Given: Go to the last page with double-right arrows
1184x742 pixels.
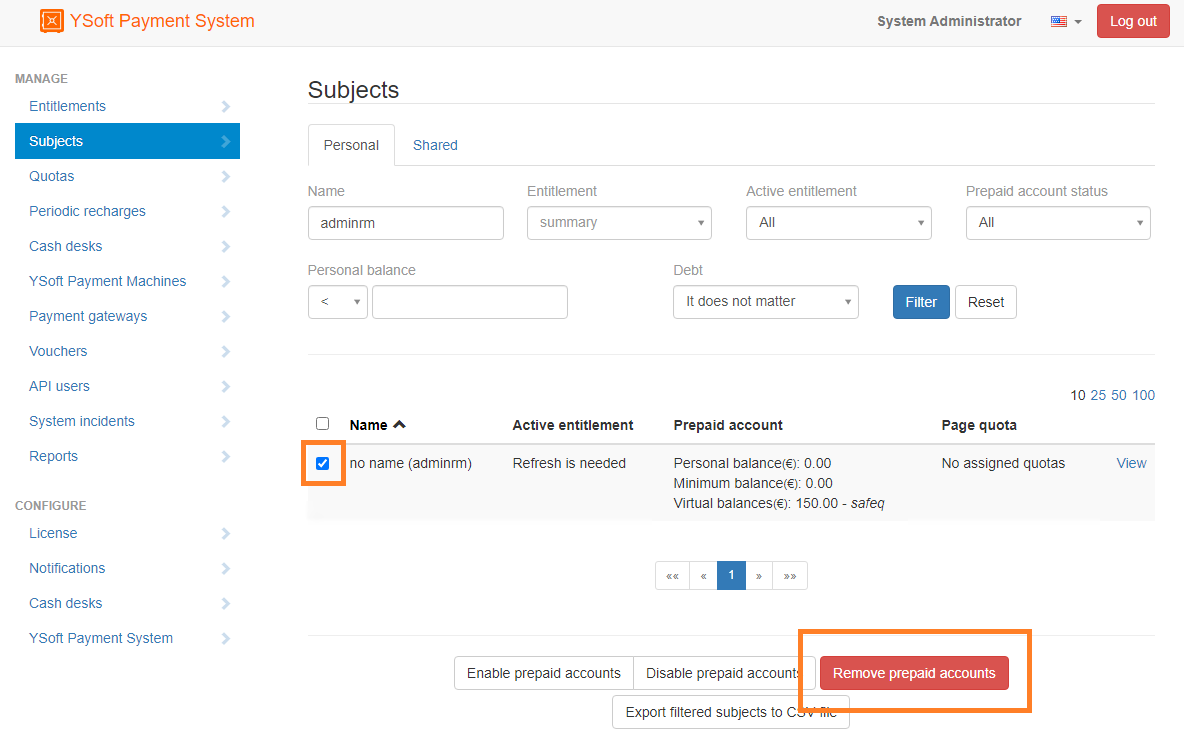Looking at the screenshot, I should click(x=790, y=576).
